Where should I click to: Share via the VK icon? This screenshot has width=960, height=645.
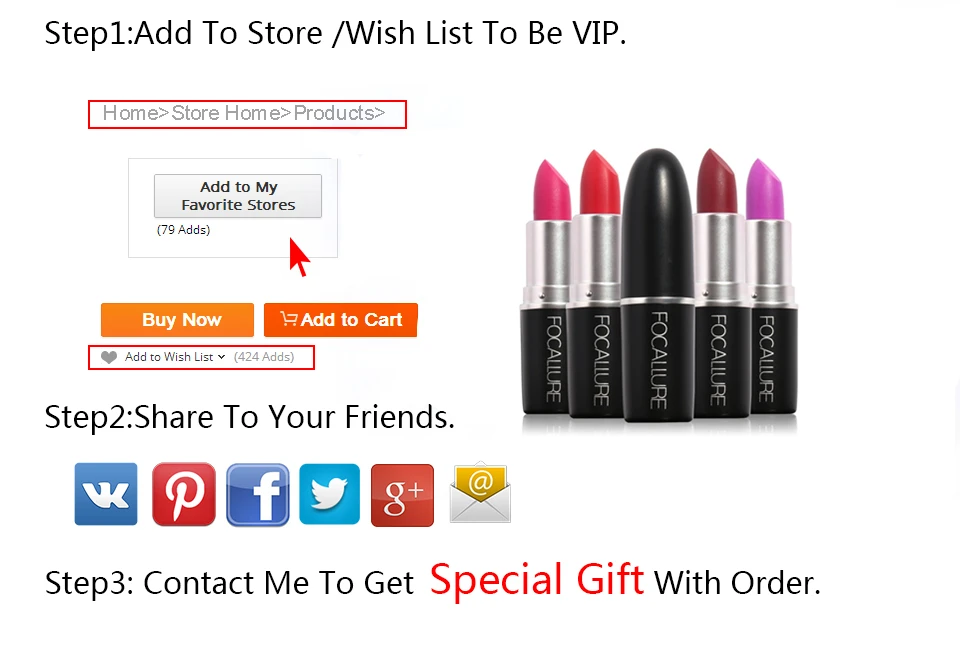(x=106, y=494)
